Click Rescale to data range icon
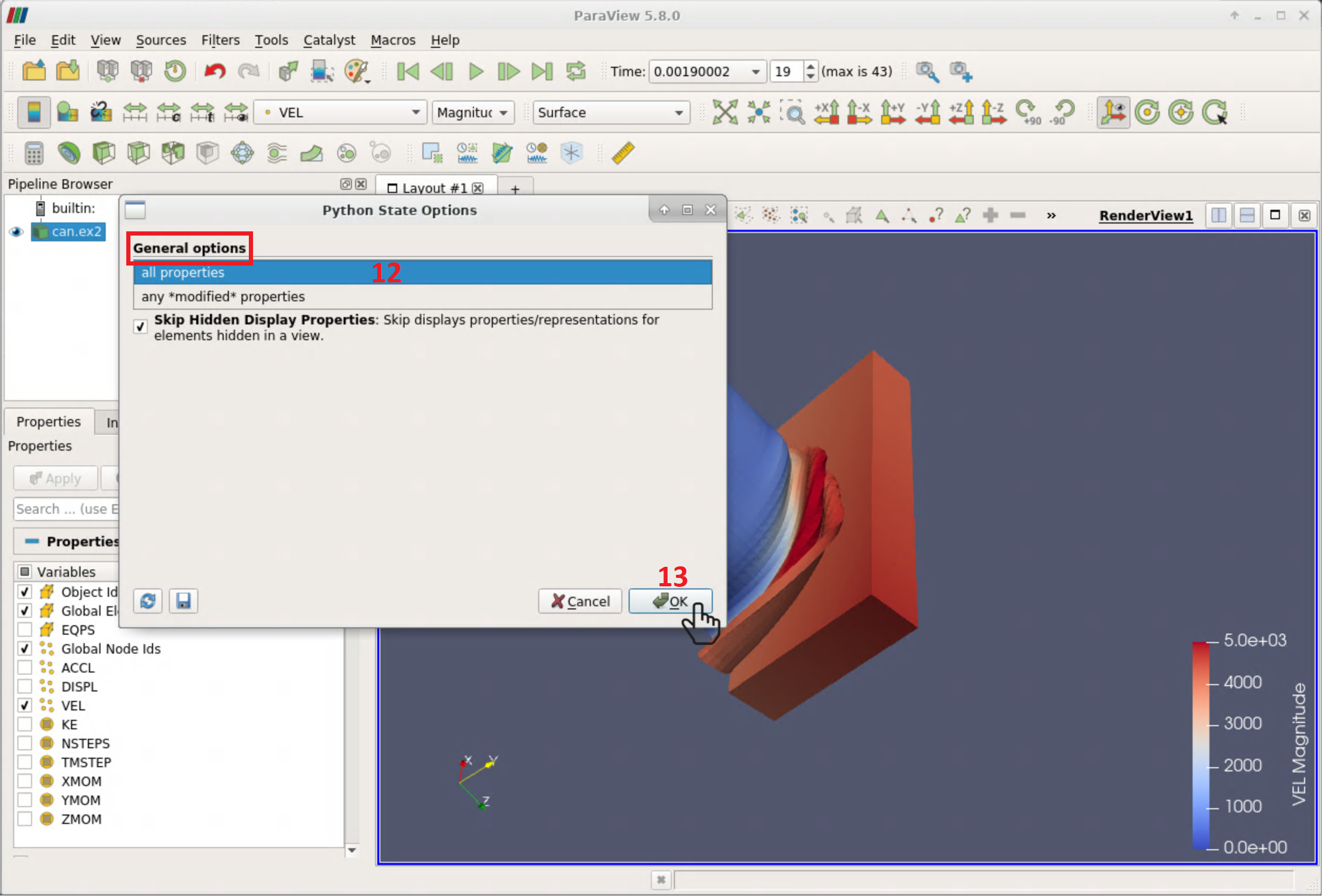The image size is (1322, 896). coord(135,112)
